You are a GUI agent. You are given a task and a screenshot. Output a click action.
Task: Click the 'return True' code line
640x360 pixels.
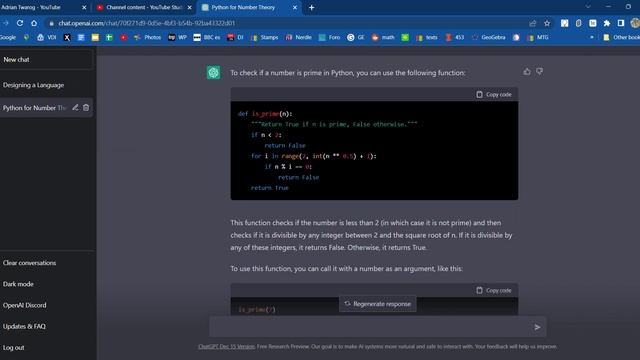coord(269,188)
